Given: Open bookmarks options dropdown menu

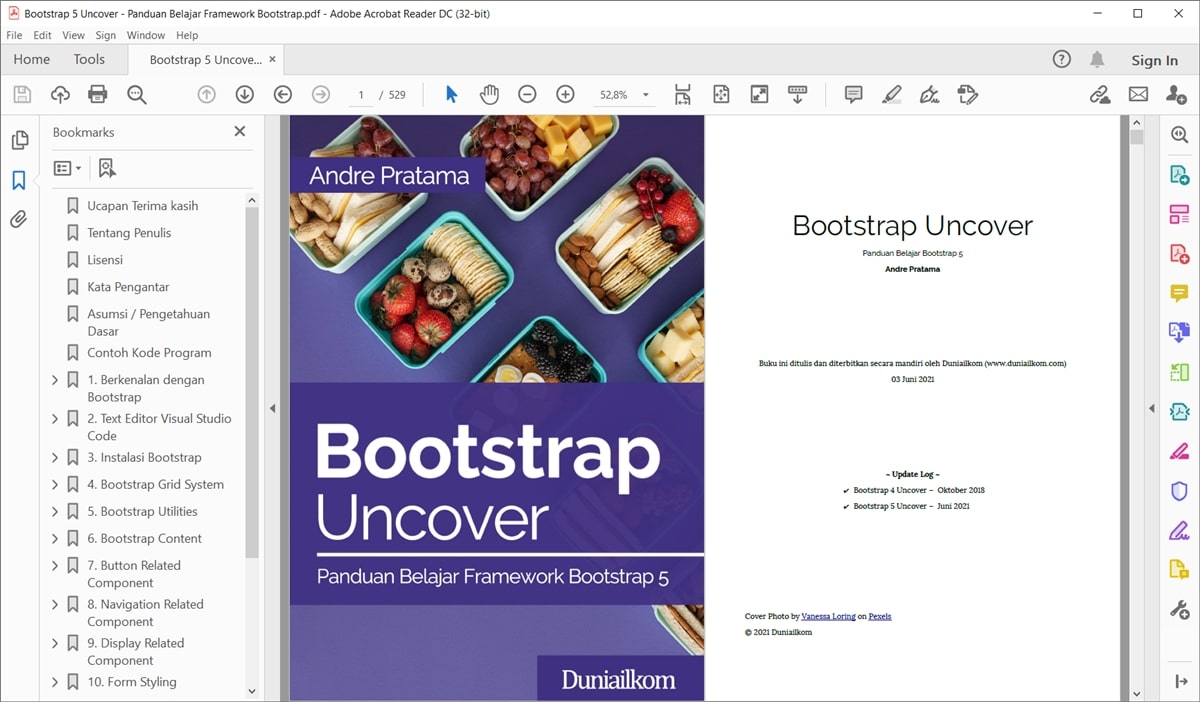Looking at the screenshot, I should click(x=68, y=168).
